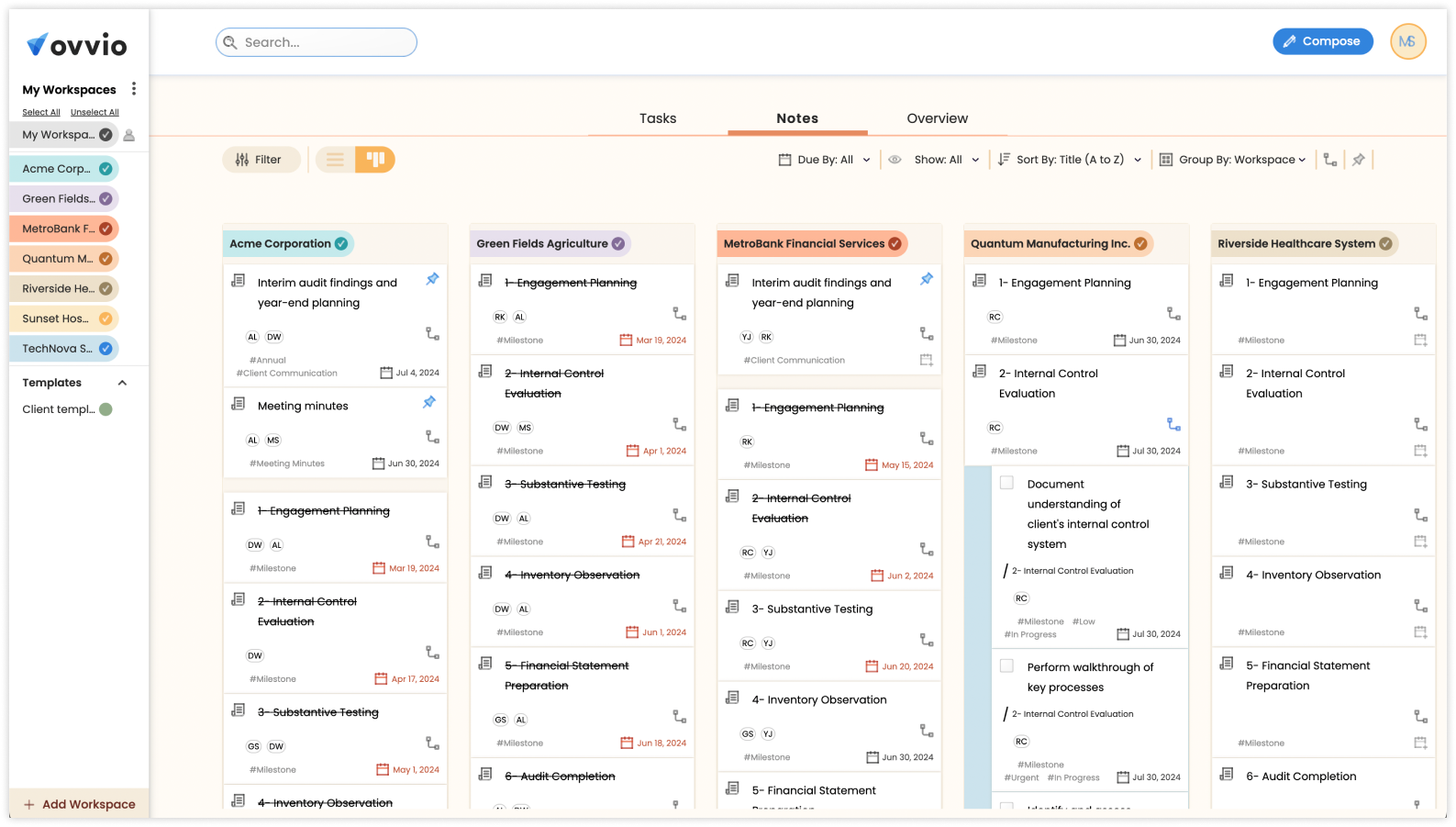
Task: Click the Acme Corporation column header
Action: 288,244
